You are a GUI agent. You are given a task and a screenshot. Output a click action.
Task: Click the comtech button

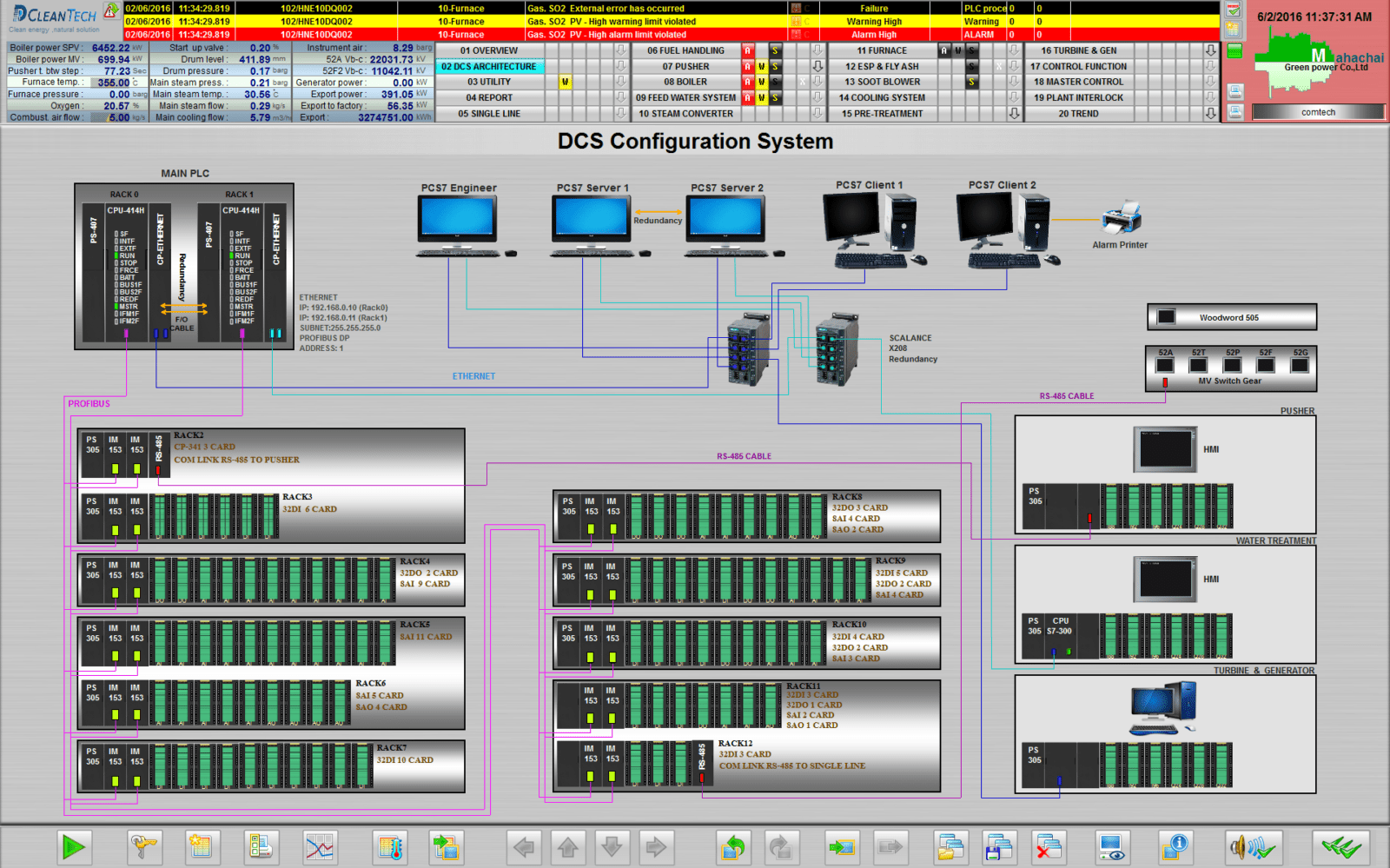pos(1317,112)
